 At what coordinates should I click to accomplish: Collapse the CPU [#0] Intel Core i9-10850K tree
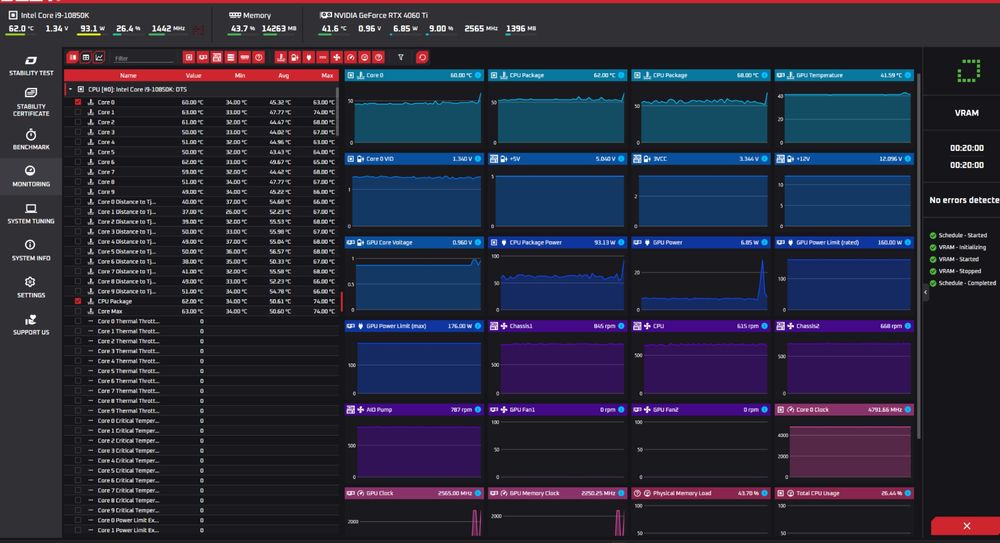click(x=71, y=89)
